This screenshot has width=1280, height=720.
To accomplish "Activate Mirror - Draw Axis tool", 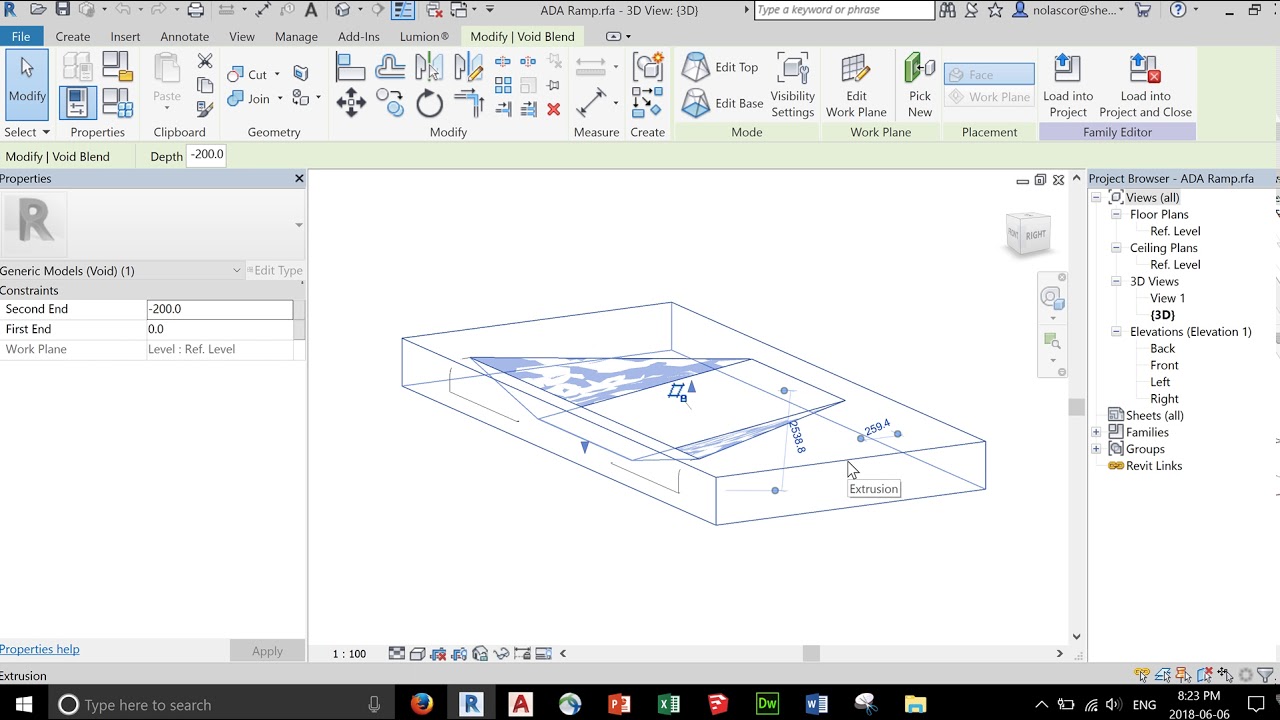I will pos(468,68).
